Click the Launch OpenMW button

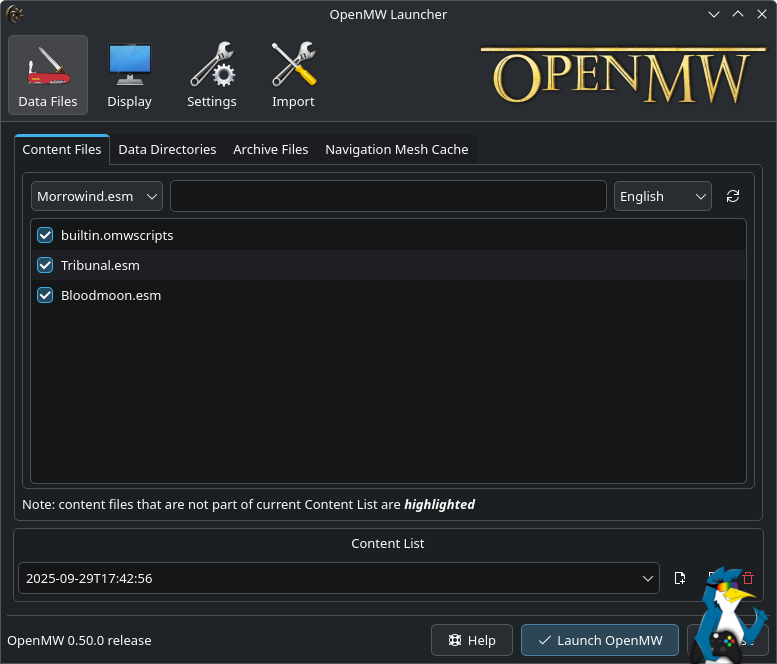(x=599, y=640)
